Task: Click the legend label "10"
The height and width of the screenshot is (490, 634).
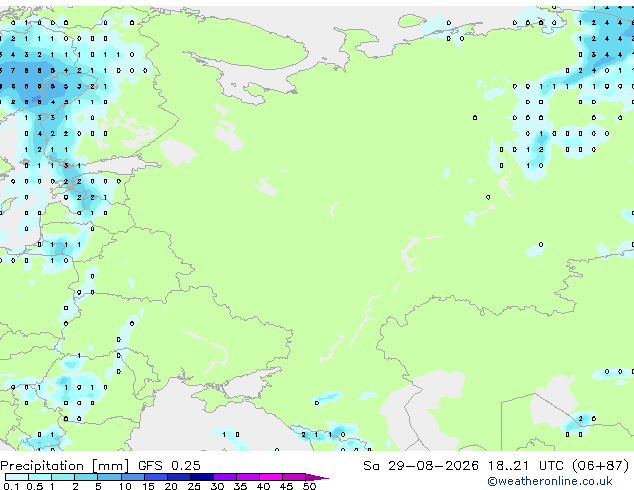Action: (x=125, y=486)
